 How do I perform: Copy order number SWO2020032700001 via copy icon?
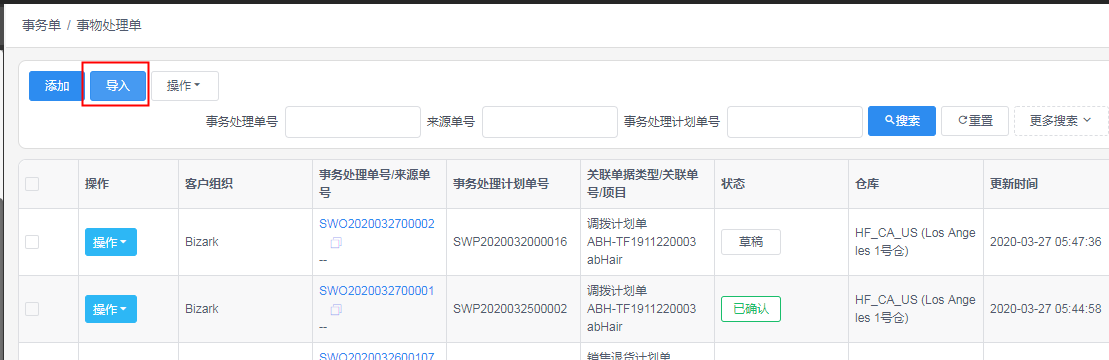tap(336, 310)
